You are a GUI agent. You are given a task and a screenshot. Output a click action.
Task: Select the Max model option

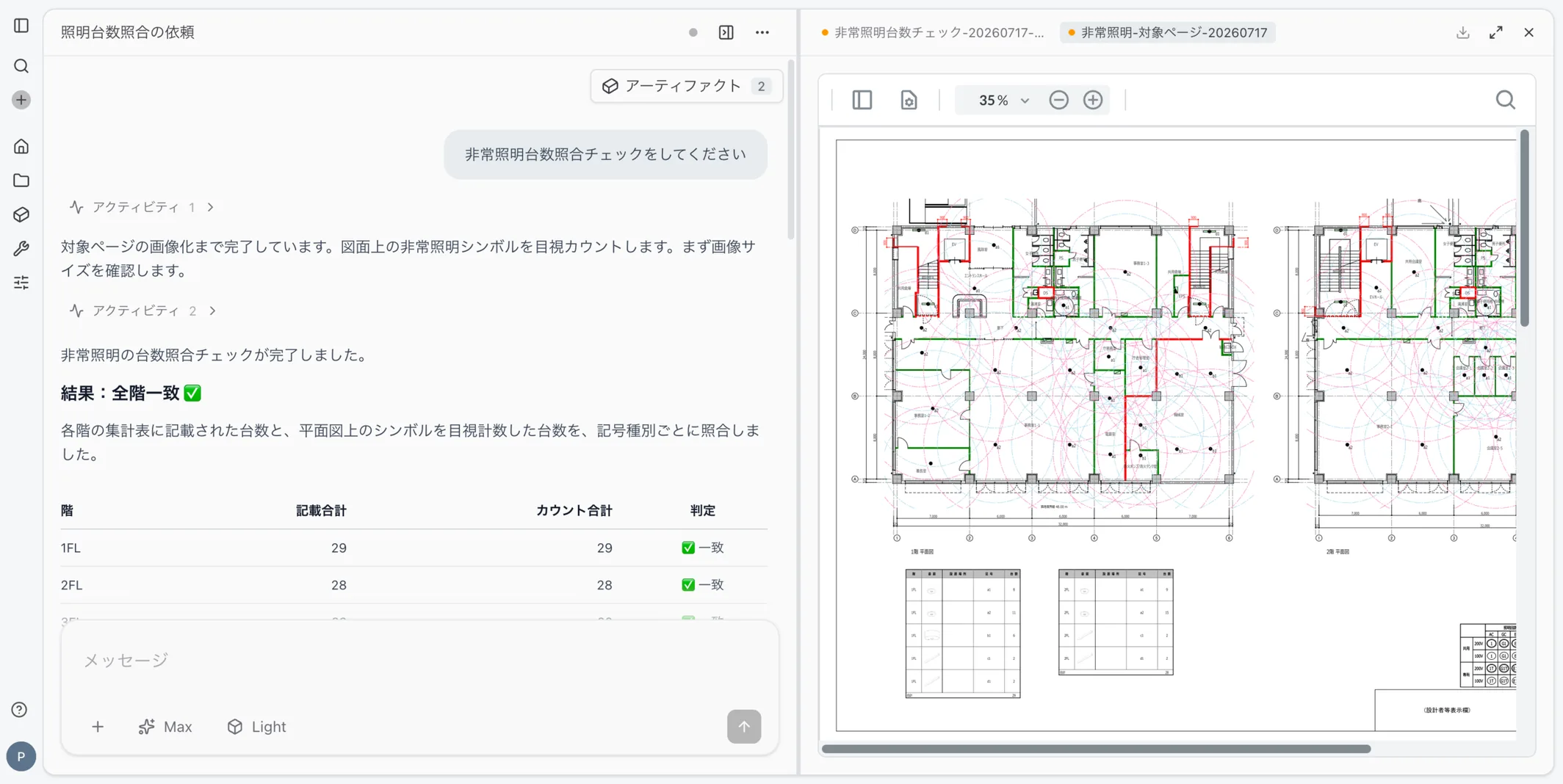pos(165,727)
